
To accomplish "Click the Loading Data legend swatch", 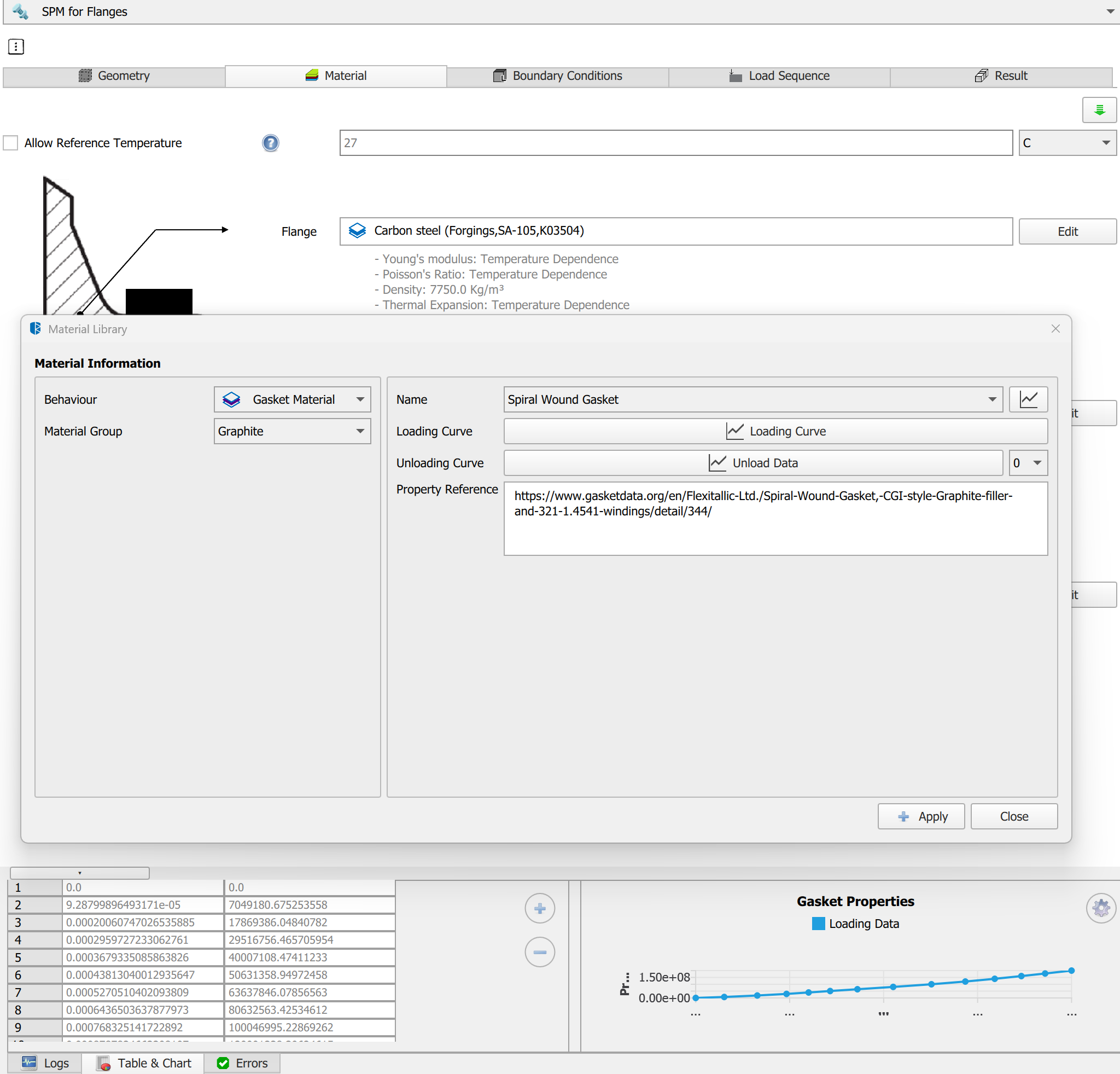I will pos(818,924).
